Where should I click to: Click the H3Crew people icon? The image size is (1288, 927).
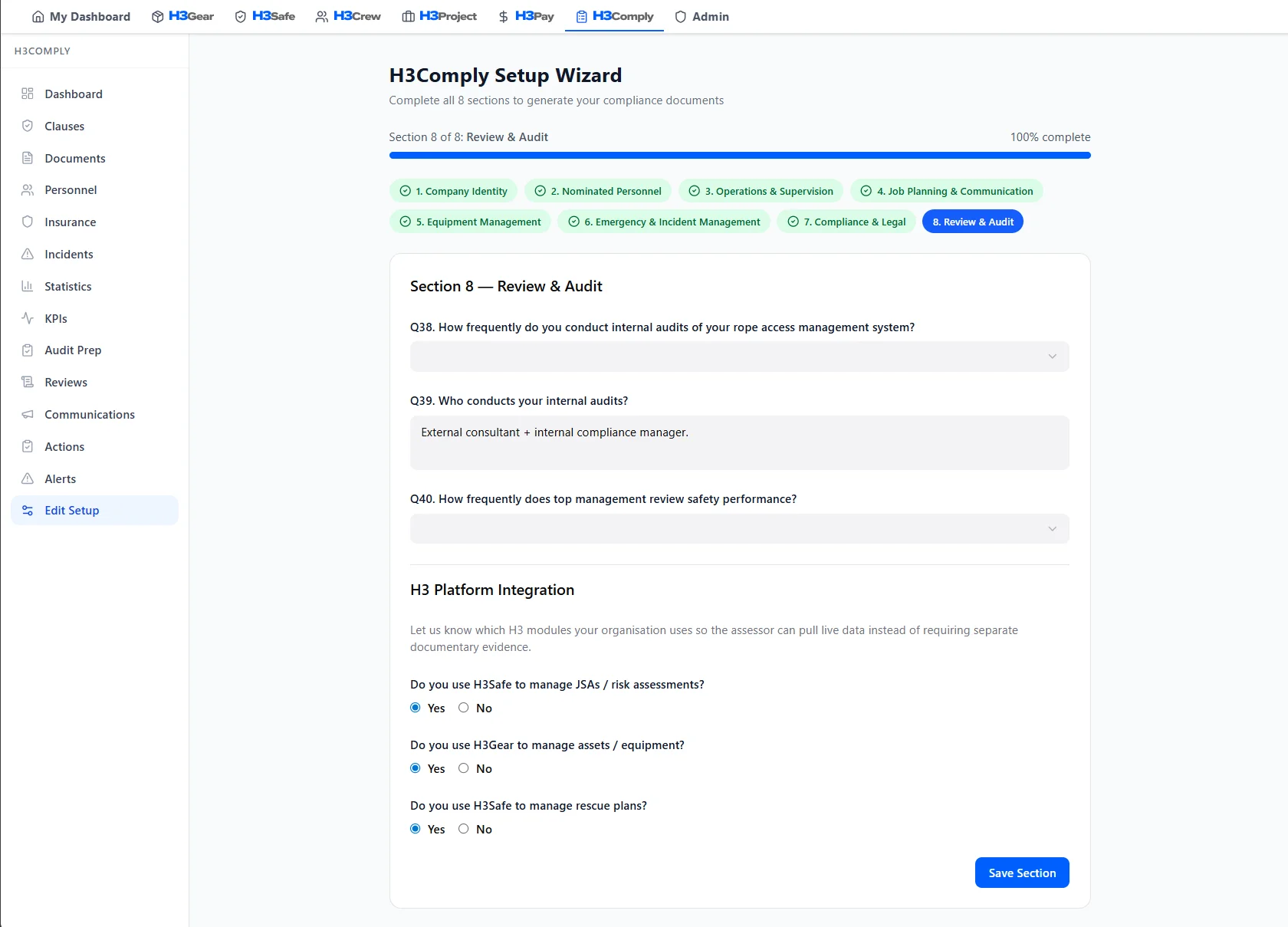pyautogui.click(x=322, y=16)
